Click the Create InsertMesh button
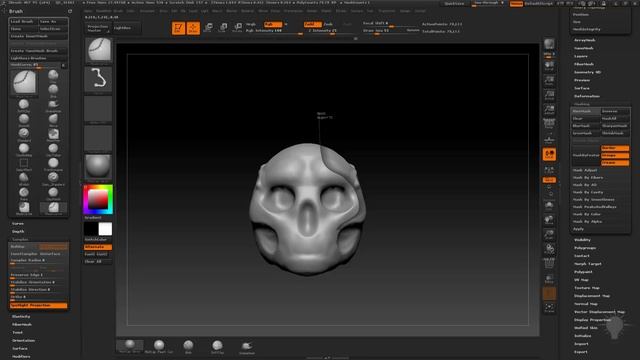Screen dimensions: 640x360 pos(39,36)
